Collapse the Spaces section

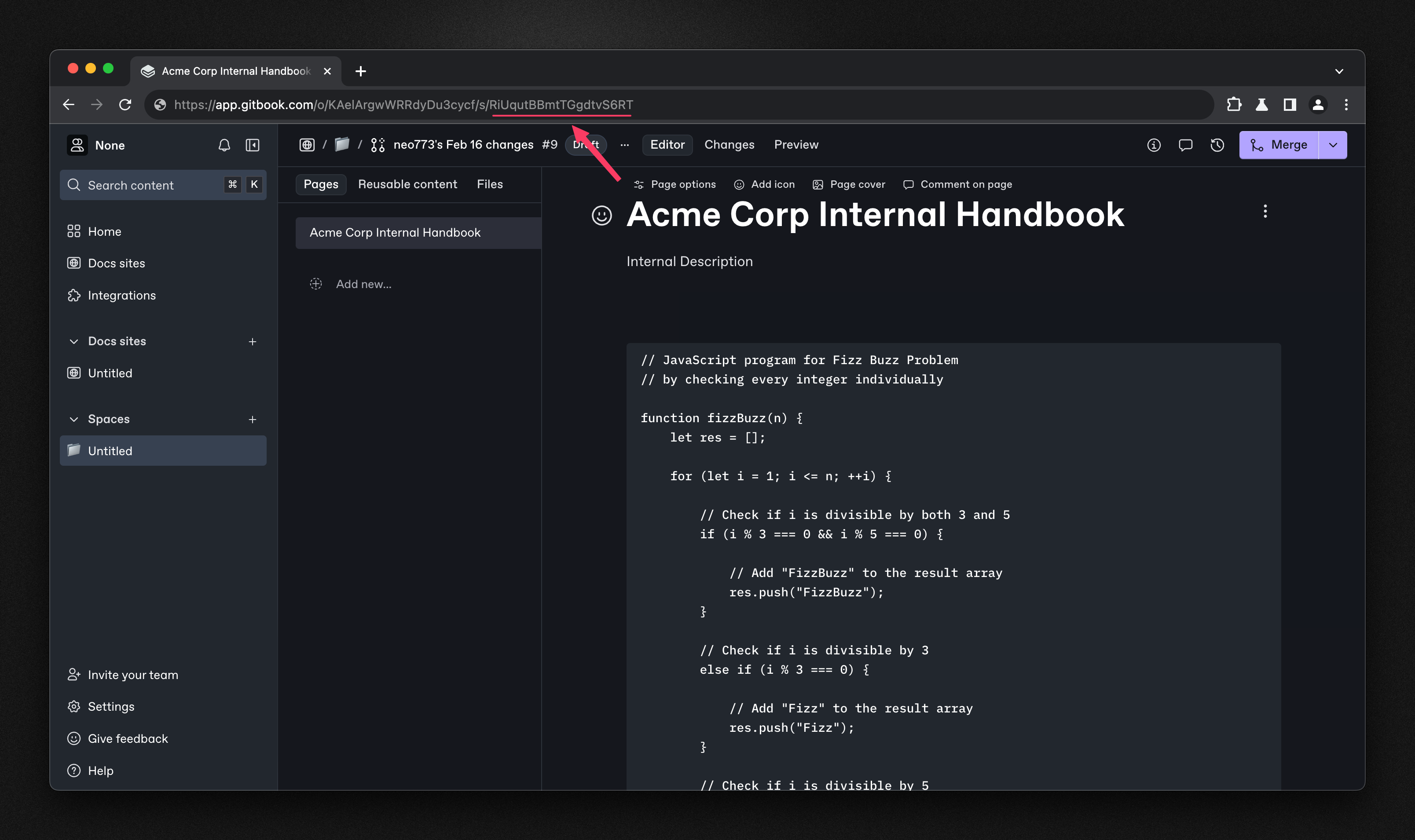pos(73,419)
